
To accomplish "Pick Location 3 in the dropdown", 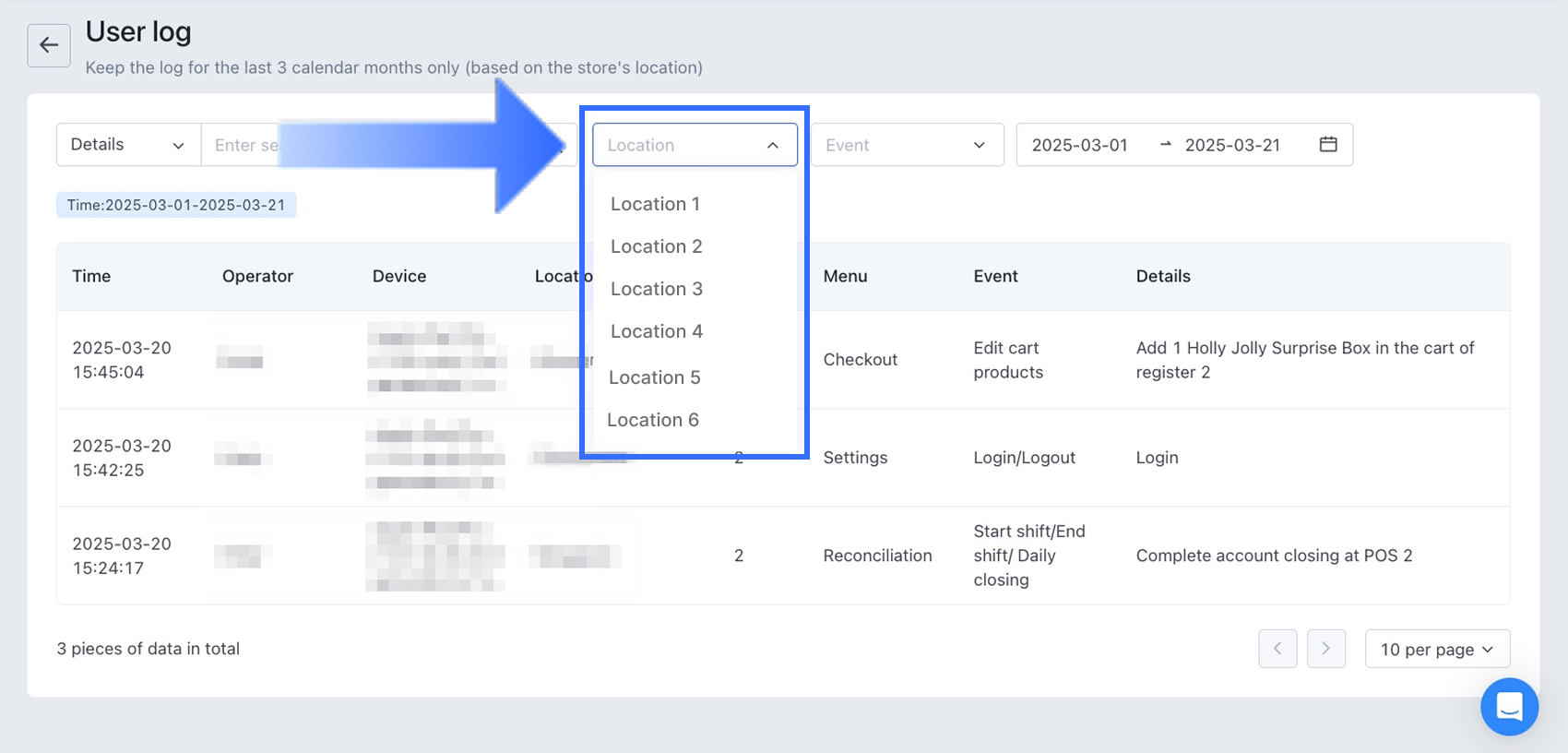I will [x=656, y=289].
